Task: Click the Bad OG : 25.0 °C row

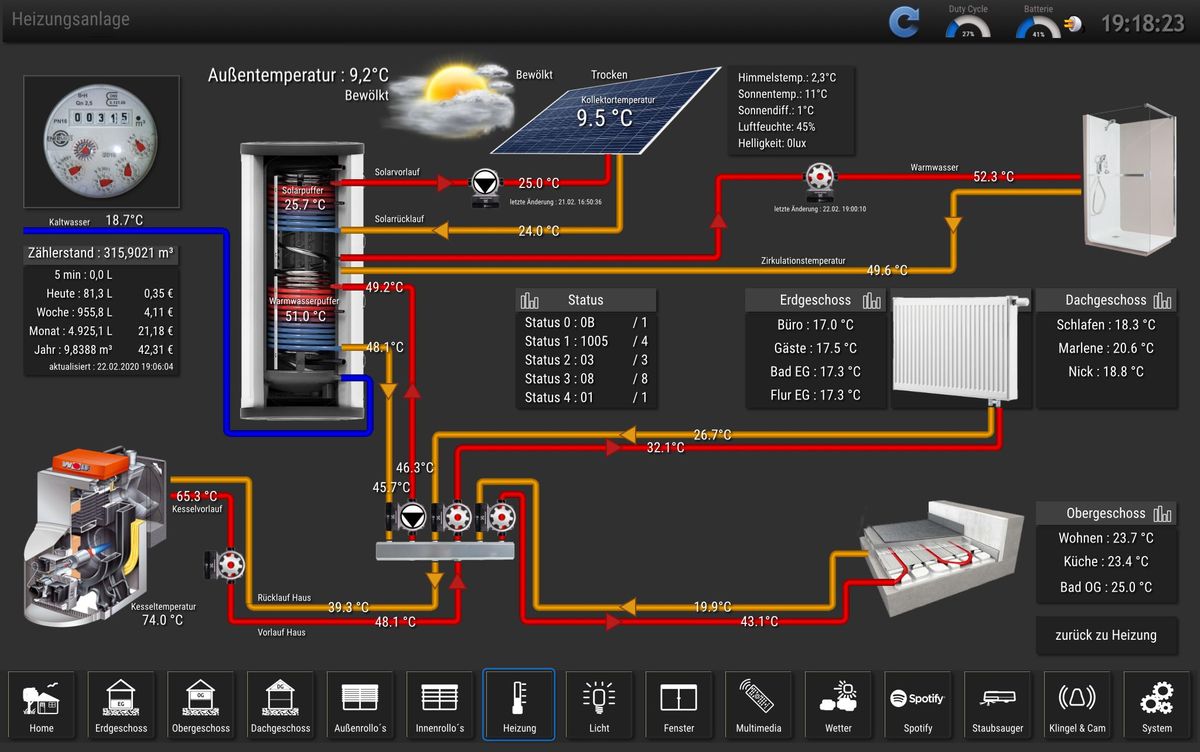Action: pos(1106,587)
